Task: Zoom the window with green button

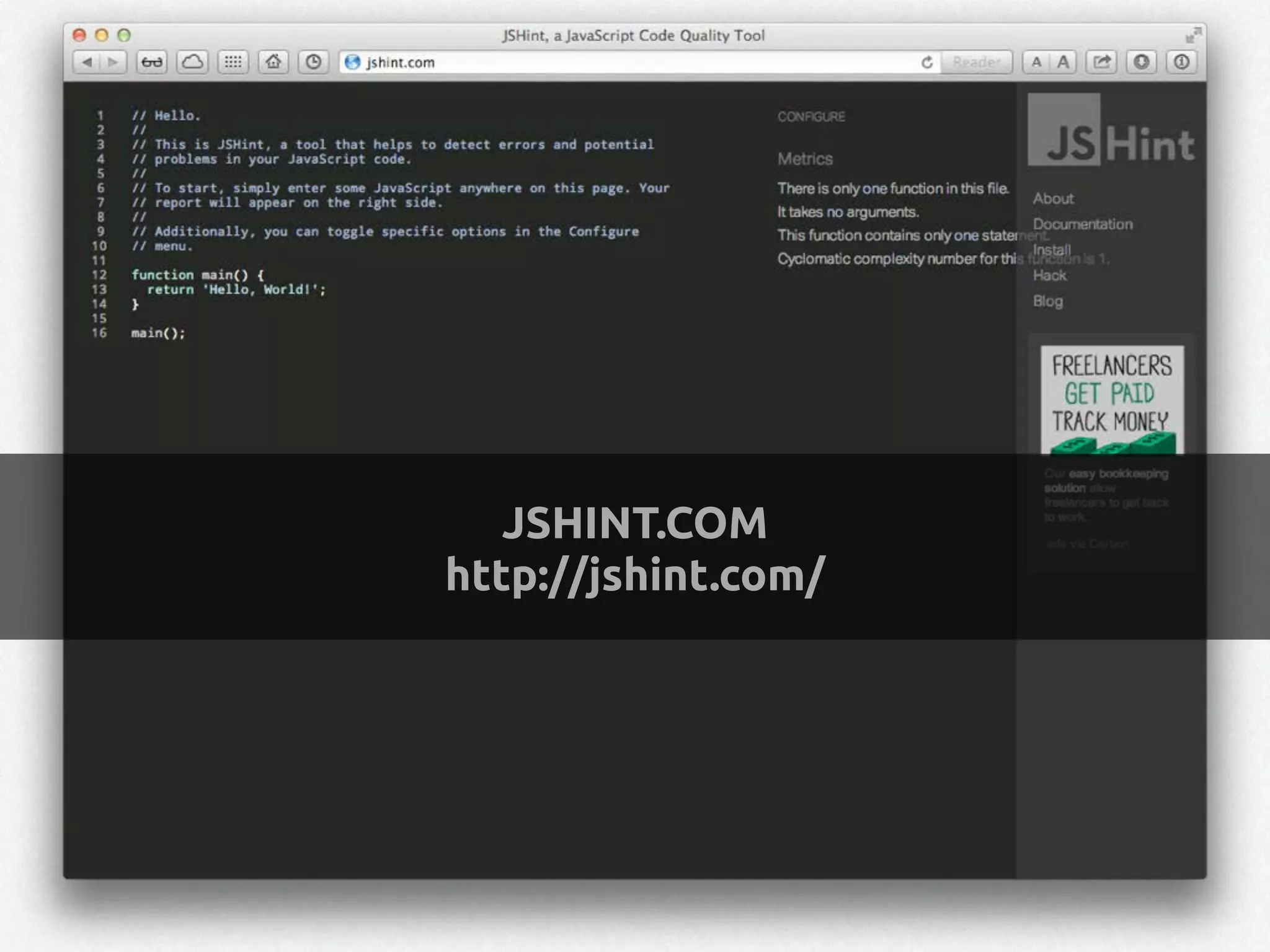Action: (124, 35)
